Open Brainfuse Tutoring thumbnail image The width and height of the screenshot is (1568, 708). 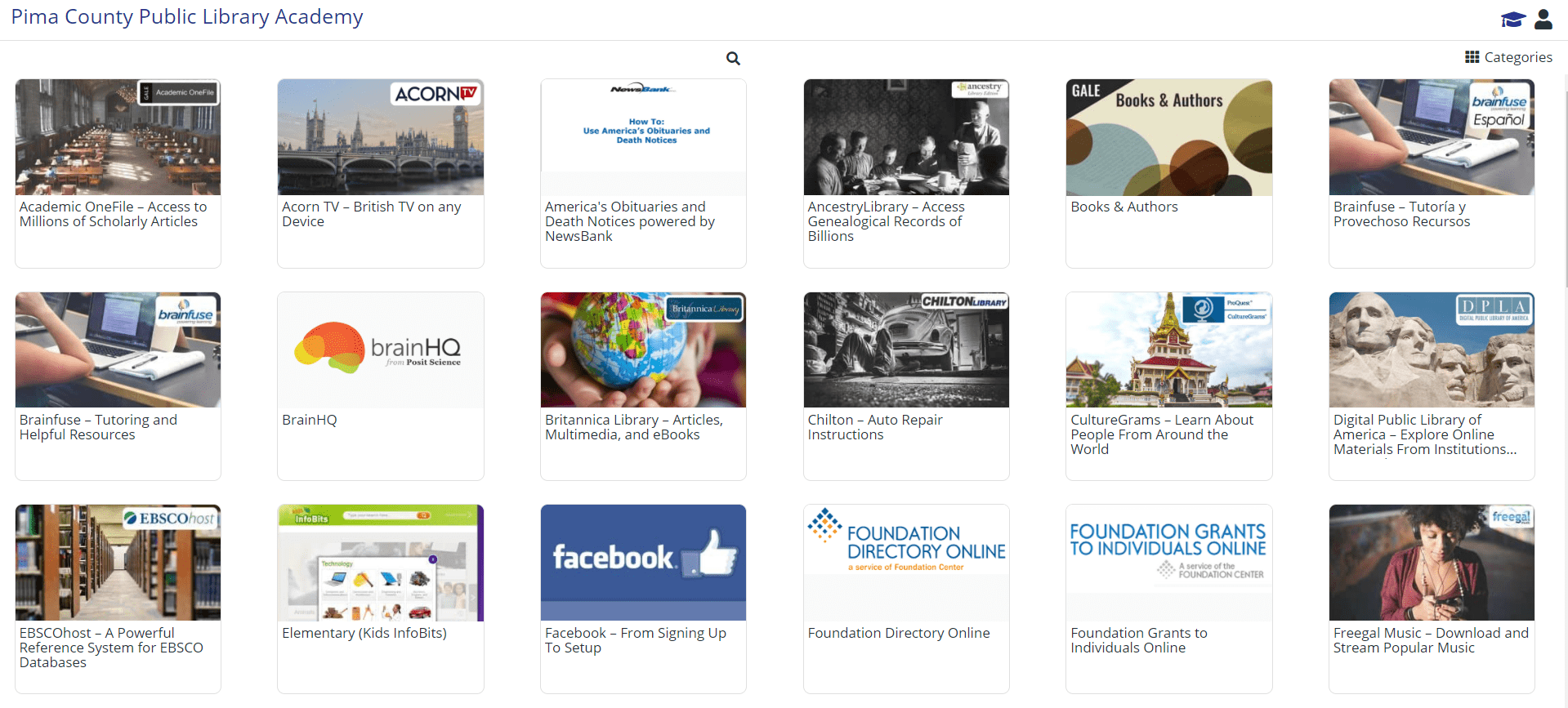click(118, 350)
